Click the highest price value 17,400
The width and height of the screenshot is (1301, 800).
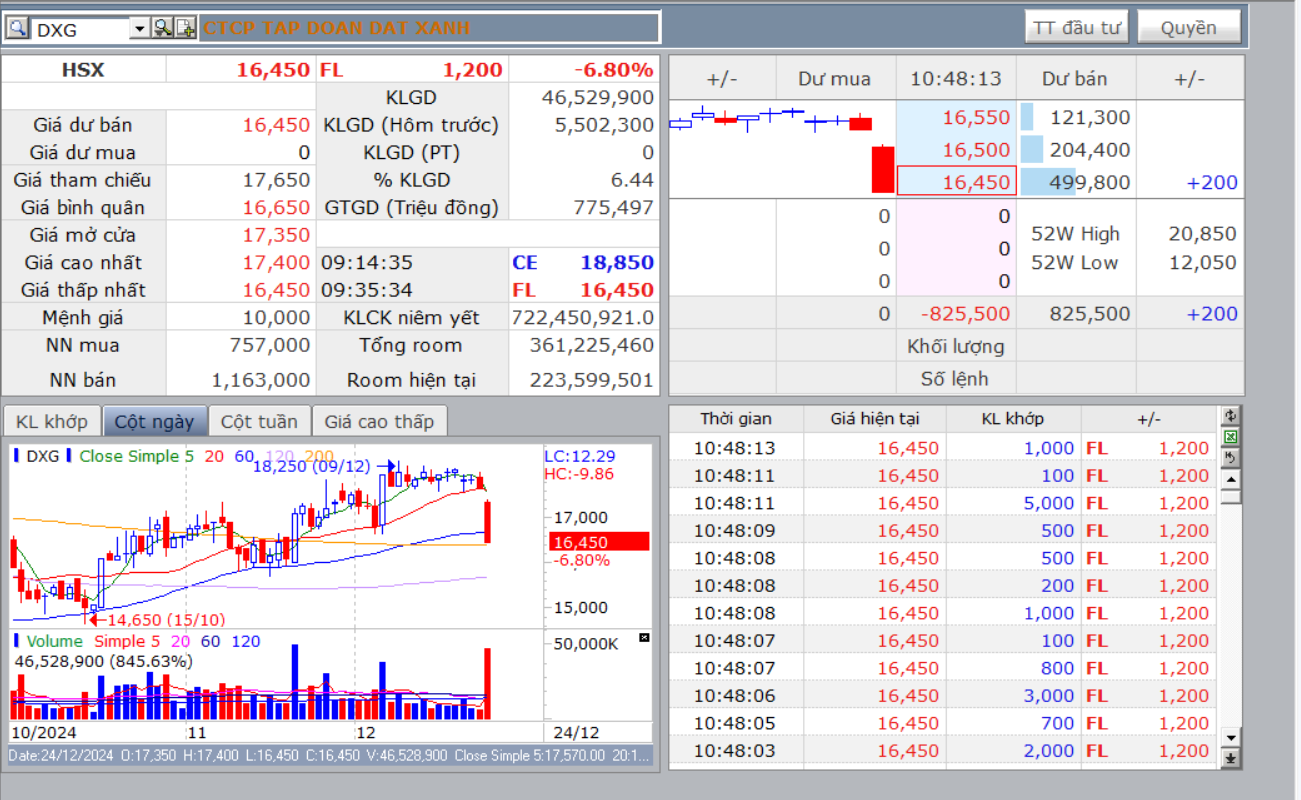277,263
